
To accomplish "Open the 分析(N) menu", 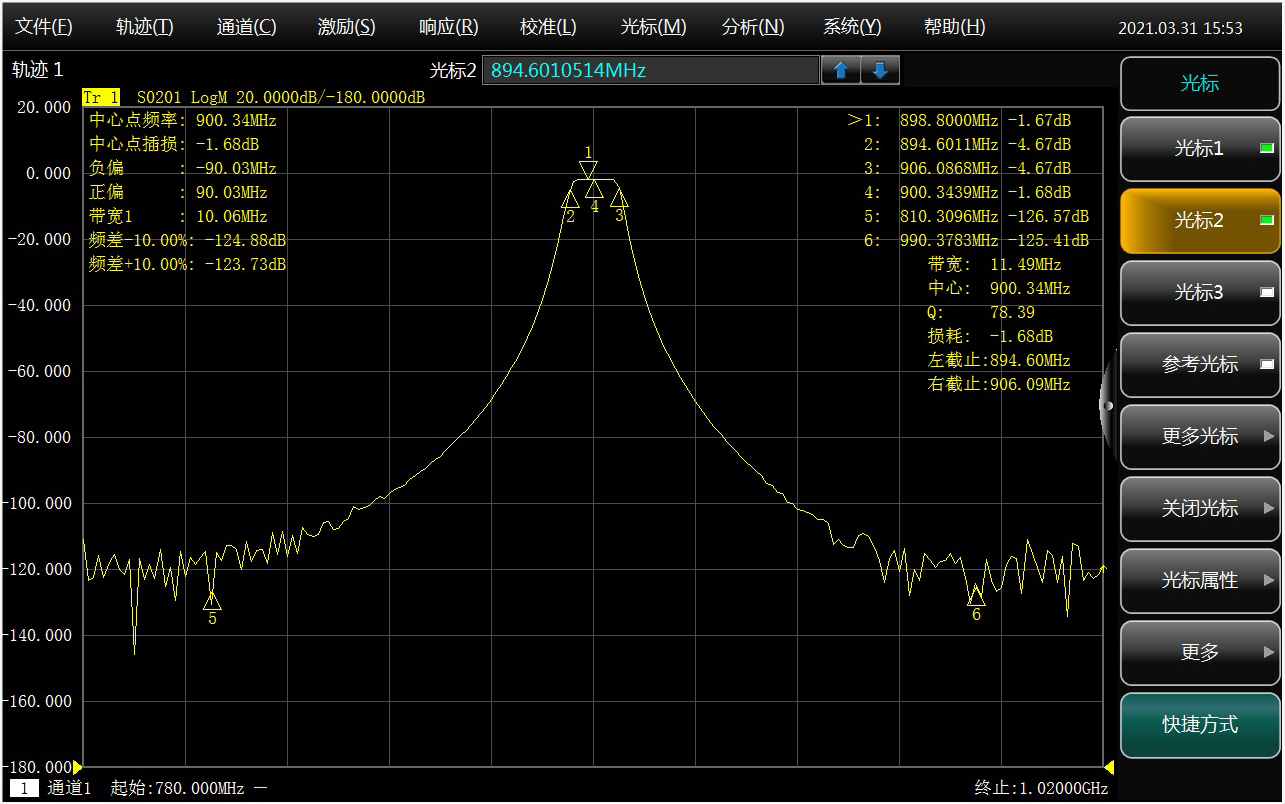I will (752, 27).
